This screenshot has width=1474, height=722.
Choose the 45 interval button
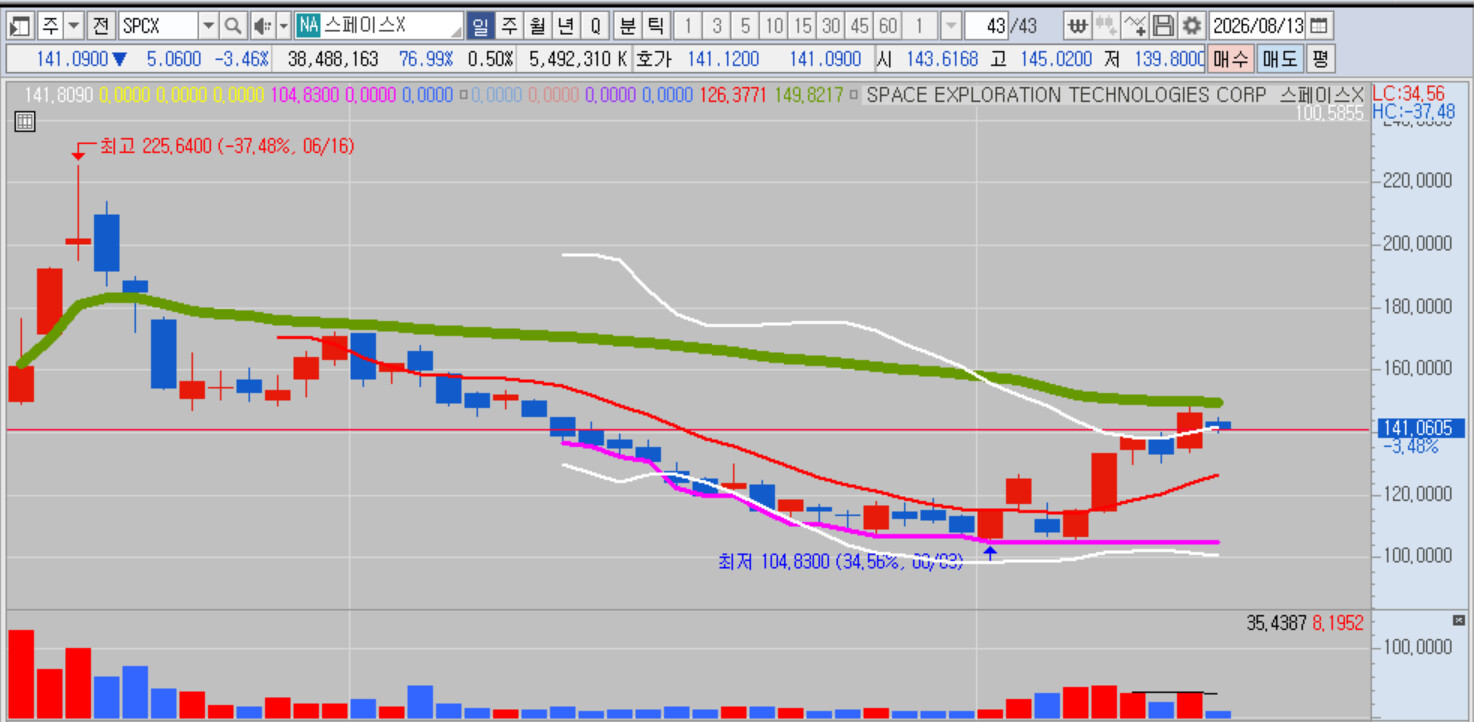tap(859, 25)
